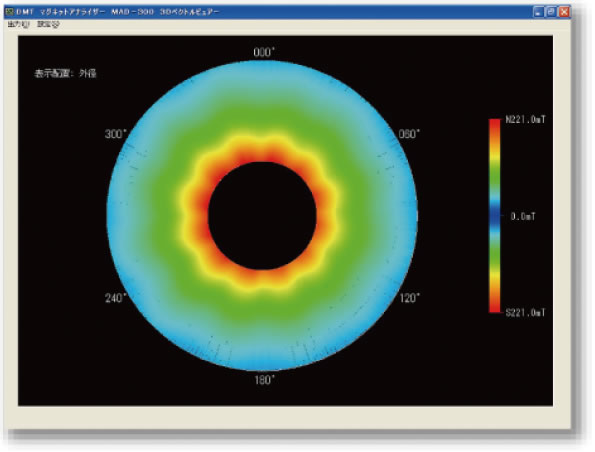Click the window title bar text
The image size is (595, 452).
click(x=118, y=12)
